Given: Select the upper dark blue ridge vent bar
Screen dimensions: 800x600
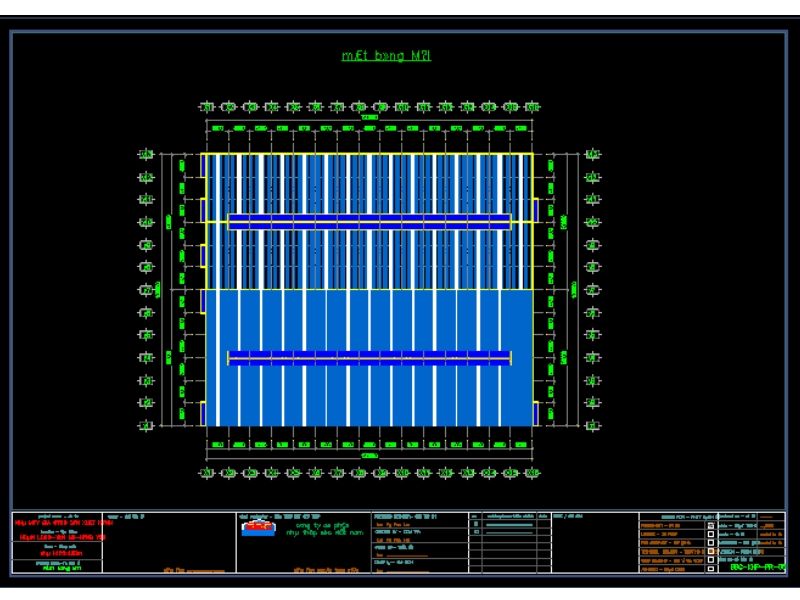Looking at the screenshot, I should coord(370,221).
